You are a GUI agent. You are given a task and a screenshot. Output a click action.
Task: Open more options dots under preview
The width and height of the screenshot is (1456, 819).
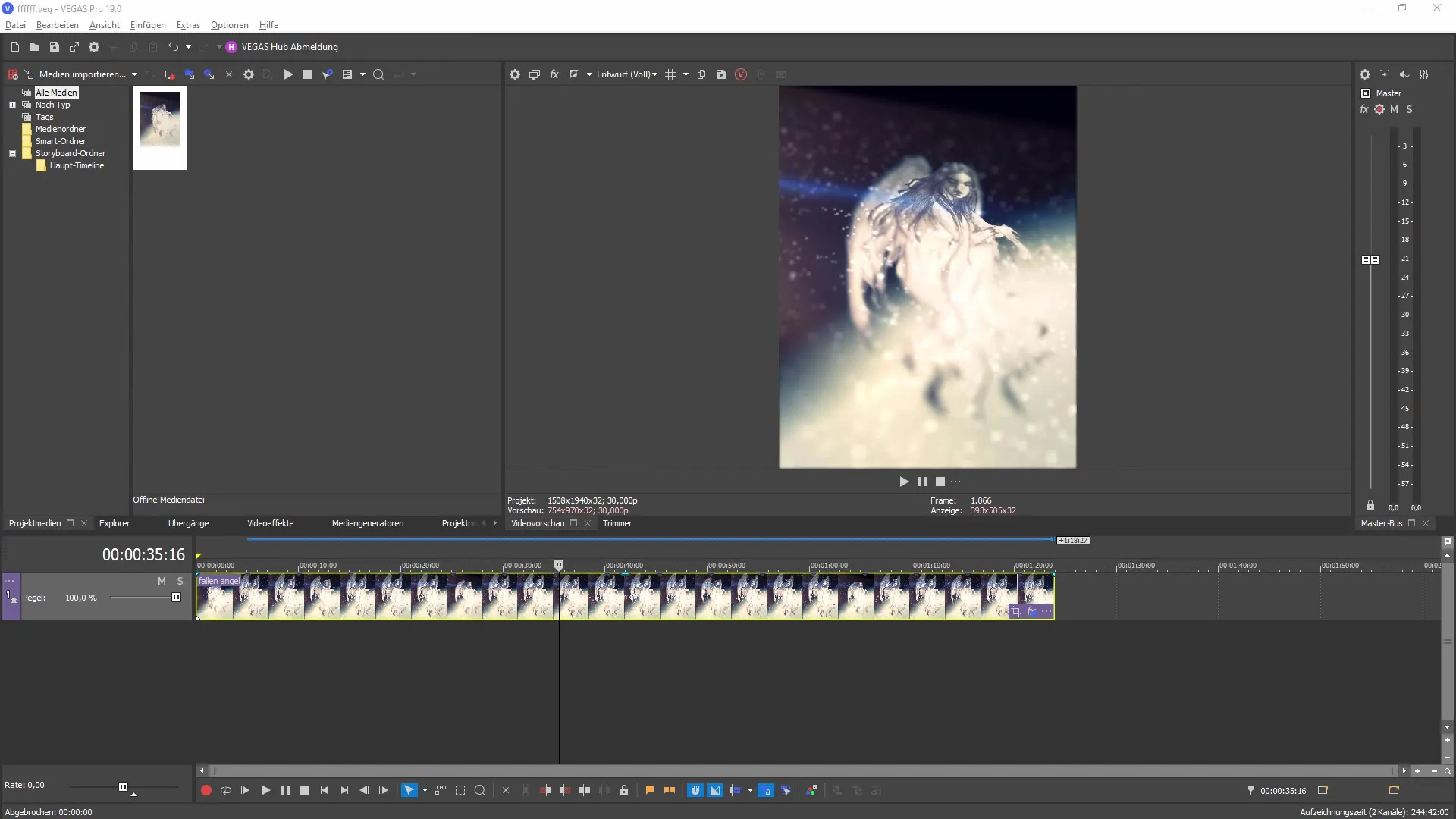point(955,482)
